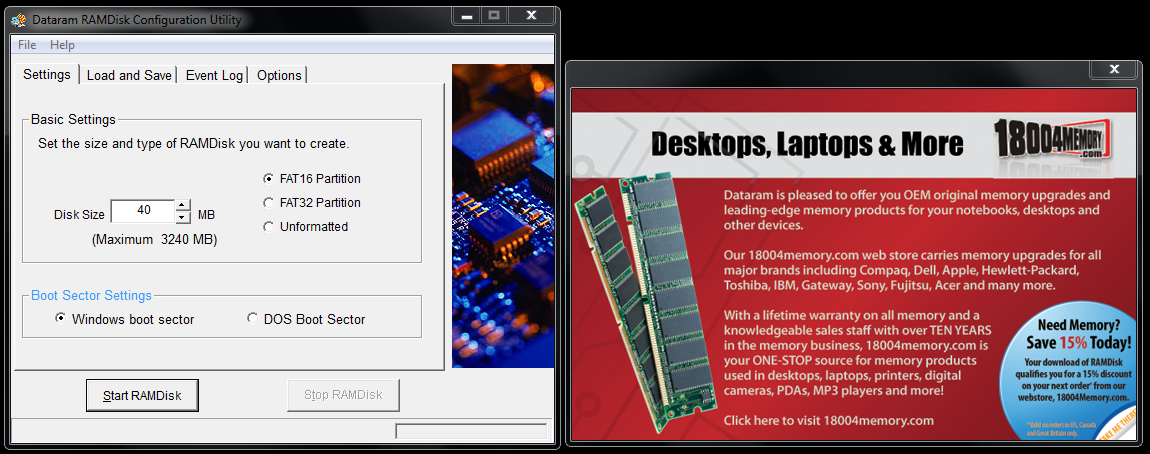Click here to visit 18004memory.com link

click(x=828, y=420)
